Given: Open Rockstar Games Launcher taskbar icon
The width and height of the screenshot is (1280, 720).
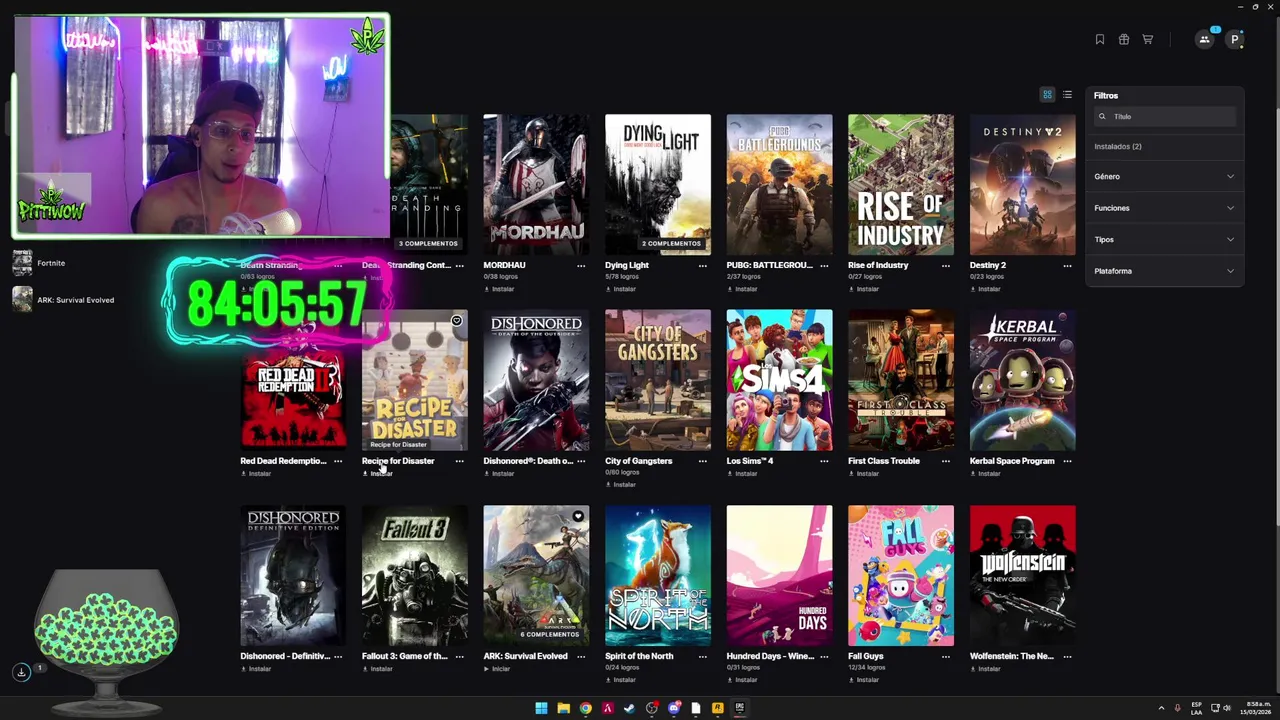Looking at the screenshot, I should point(717,708).
